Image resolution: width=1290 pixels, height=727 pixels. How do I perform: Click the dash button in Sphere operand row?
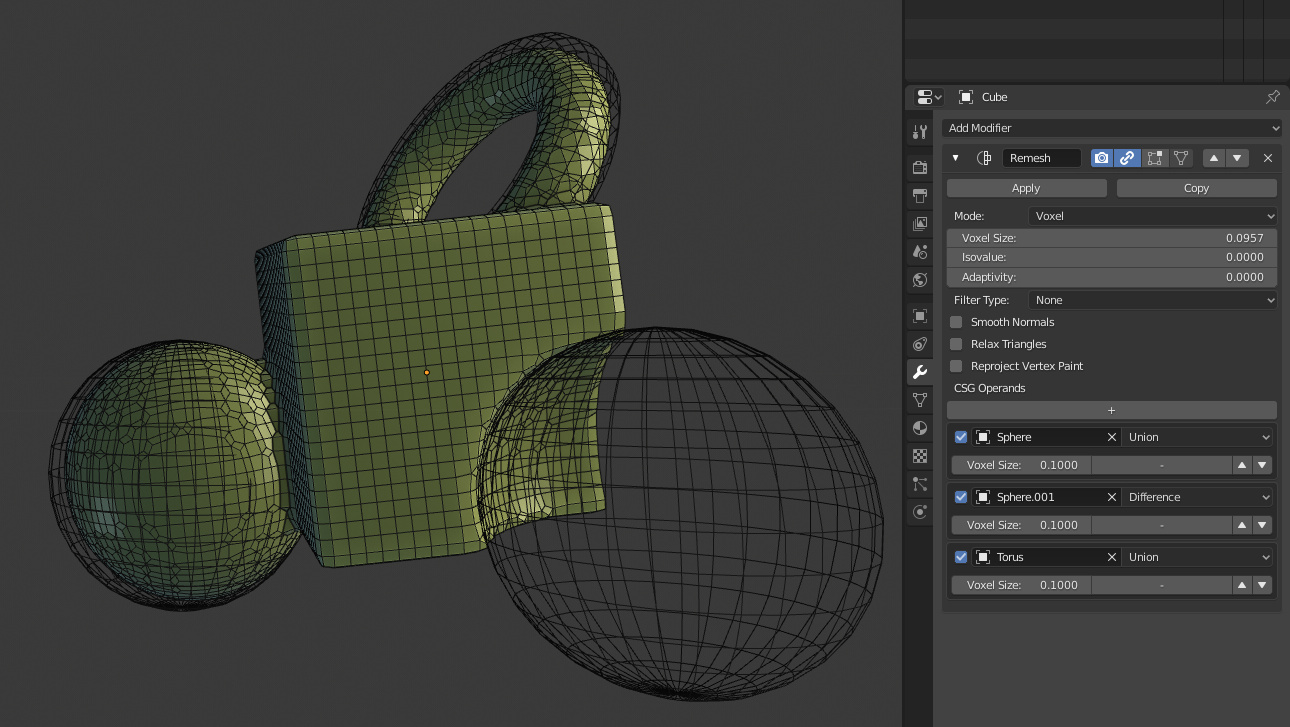click(1161, 465)
